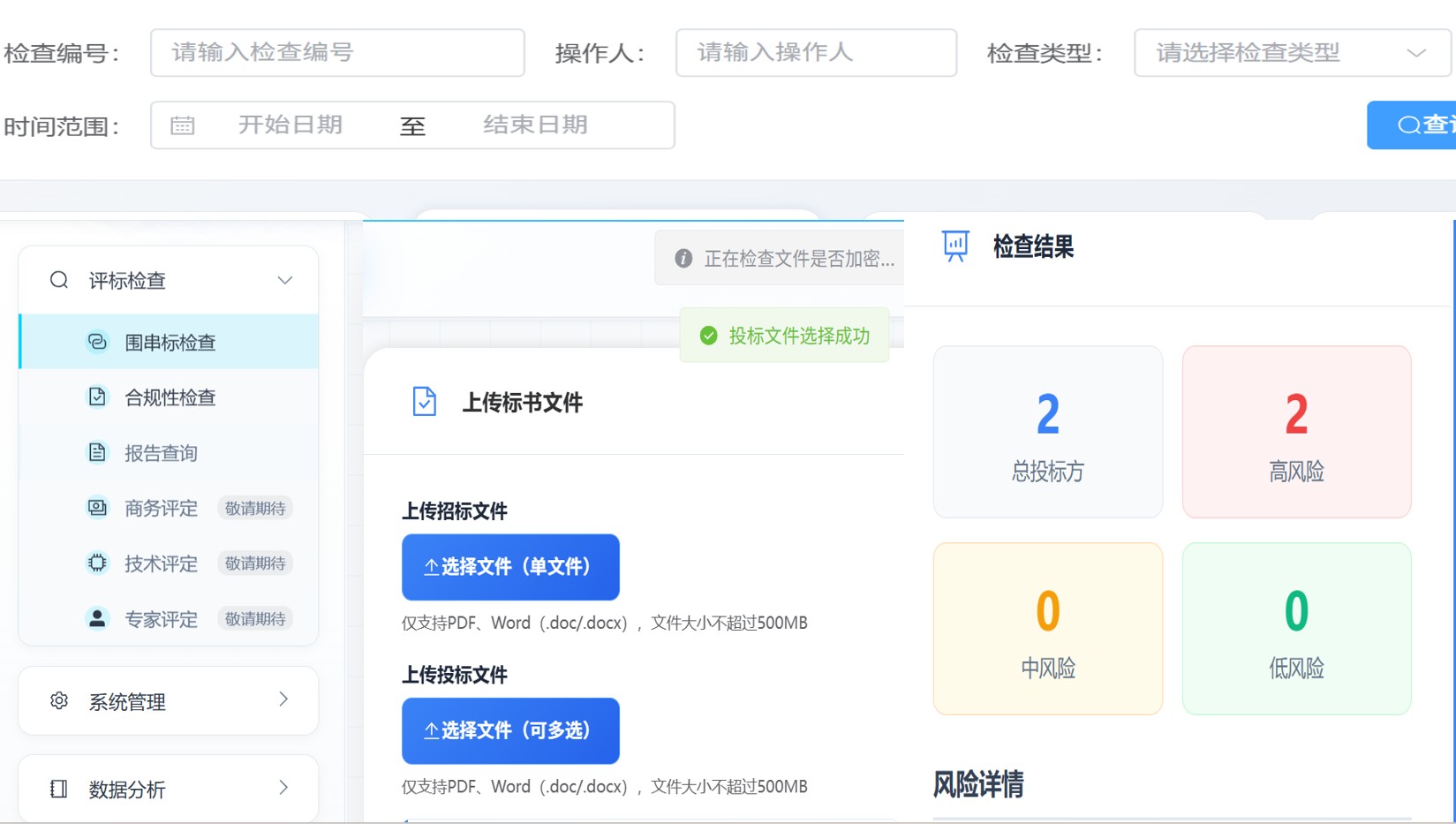Click the gear icon next to 系统管理
The width and height of the screenshot is (1456, 824).
(58, 700)
